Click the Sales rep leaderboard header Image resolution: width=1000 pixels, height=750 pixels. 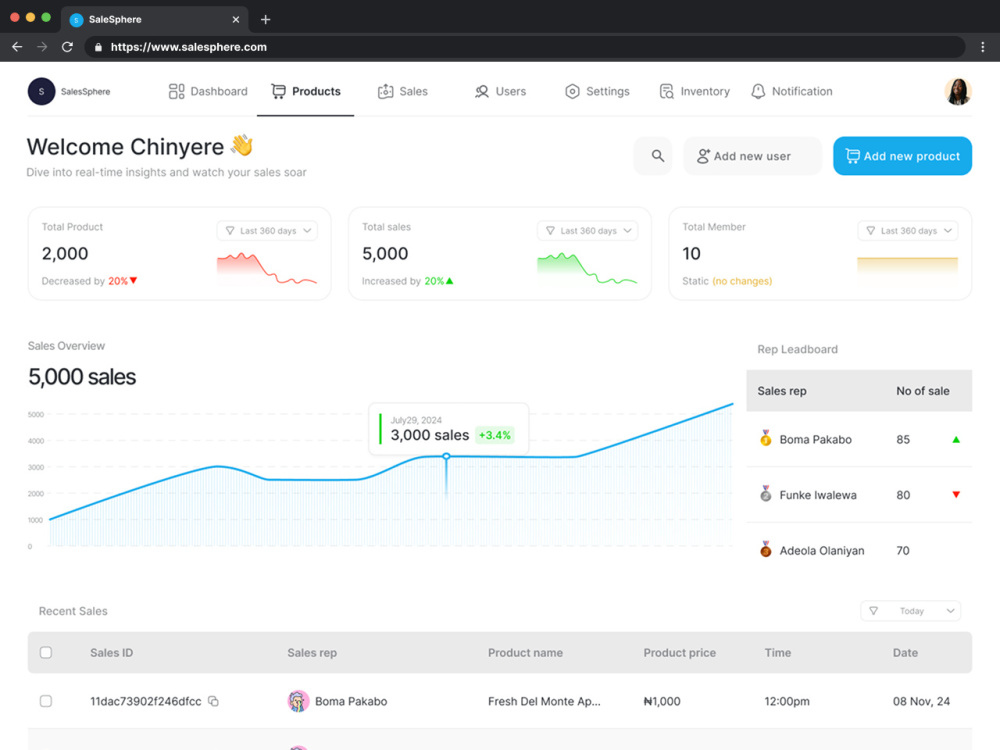coord(782,391)
